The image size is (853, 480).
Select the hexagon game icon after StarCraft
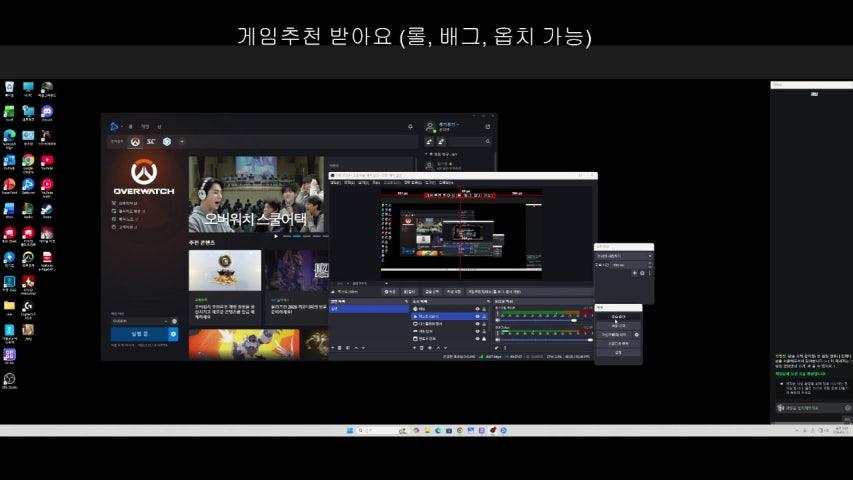tap(166, 141)
